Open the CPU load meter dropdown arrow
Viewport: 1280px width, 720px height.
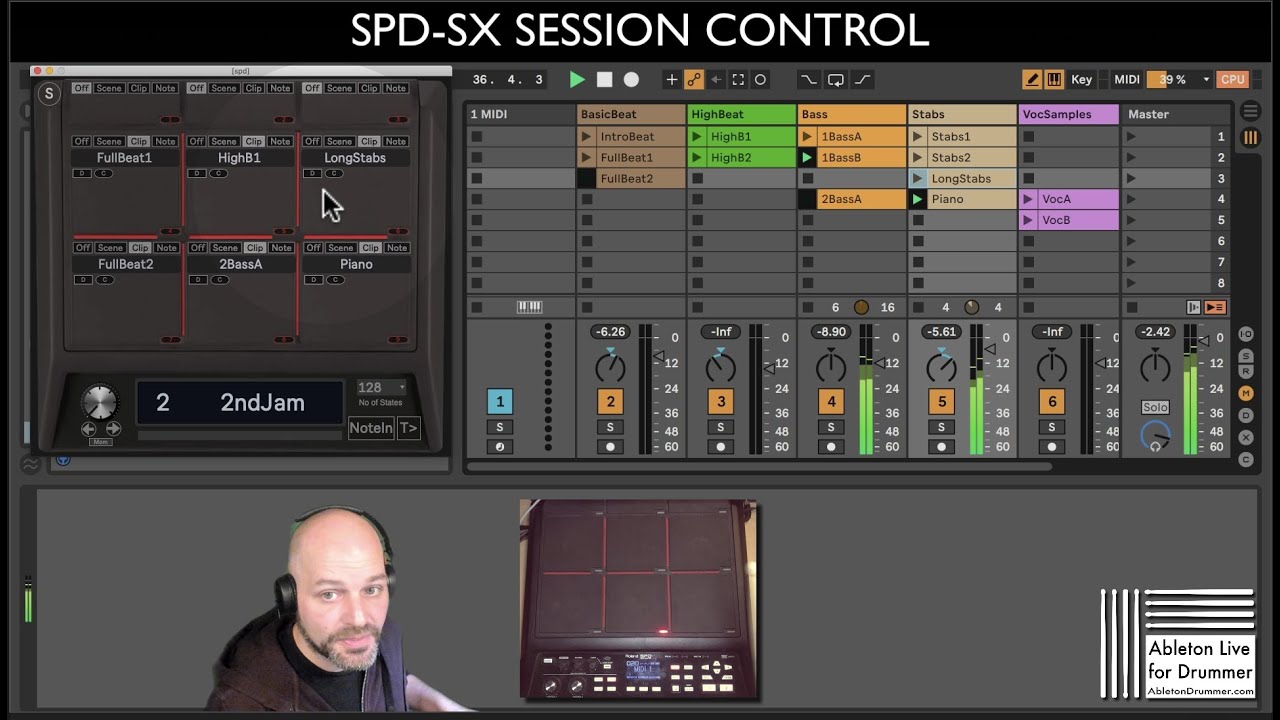pyautogui.click(x=1206, y=80)
